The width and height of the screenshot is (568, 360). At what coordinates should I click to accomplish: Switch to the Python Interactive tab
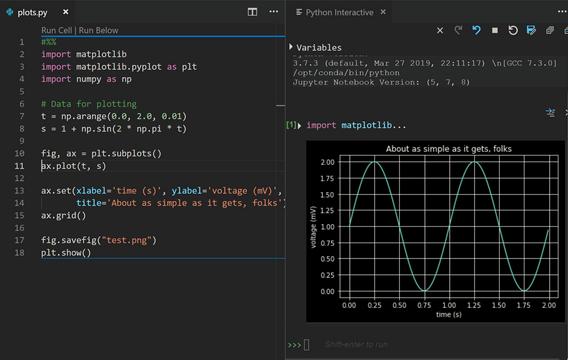point(339,12)
